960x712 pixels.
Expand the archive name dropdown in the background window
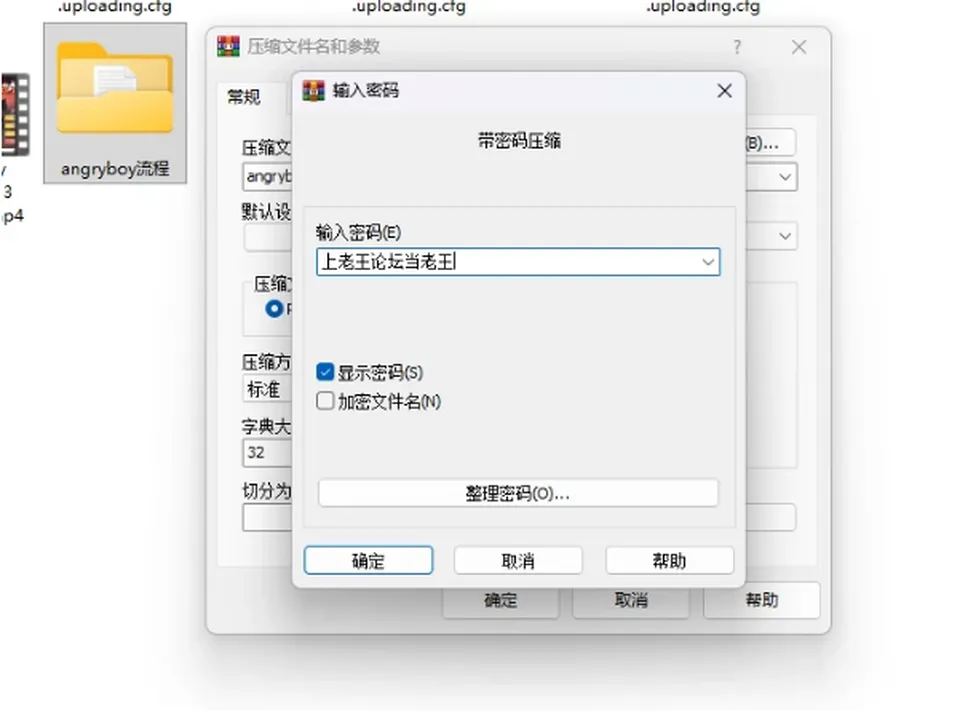(785, 178)
